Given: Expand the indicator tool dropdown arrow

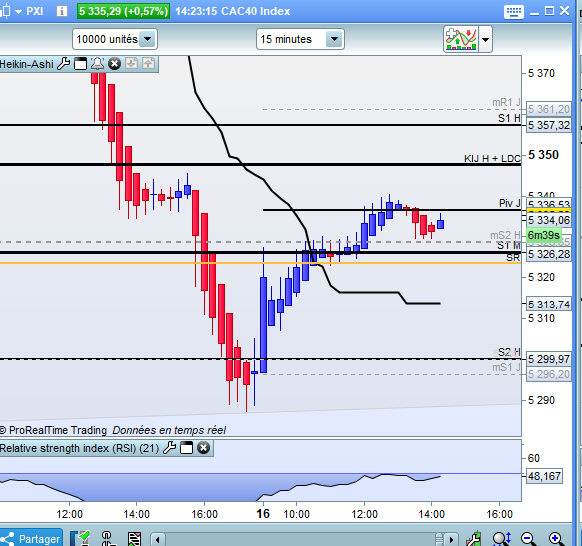Looking at the screenshot, I should pyautogui.click(x=485, y=39).
